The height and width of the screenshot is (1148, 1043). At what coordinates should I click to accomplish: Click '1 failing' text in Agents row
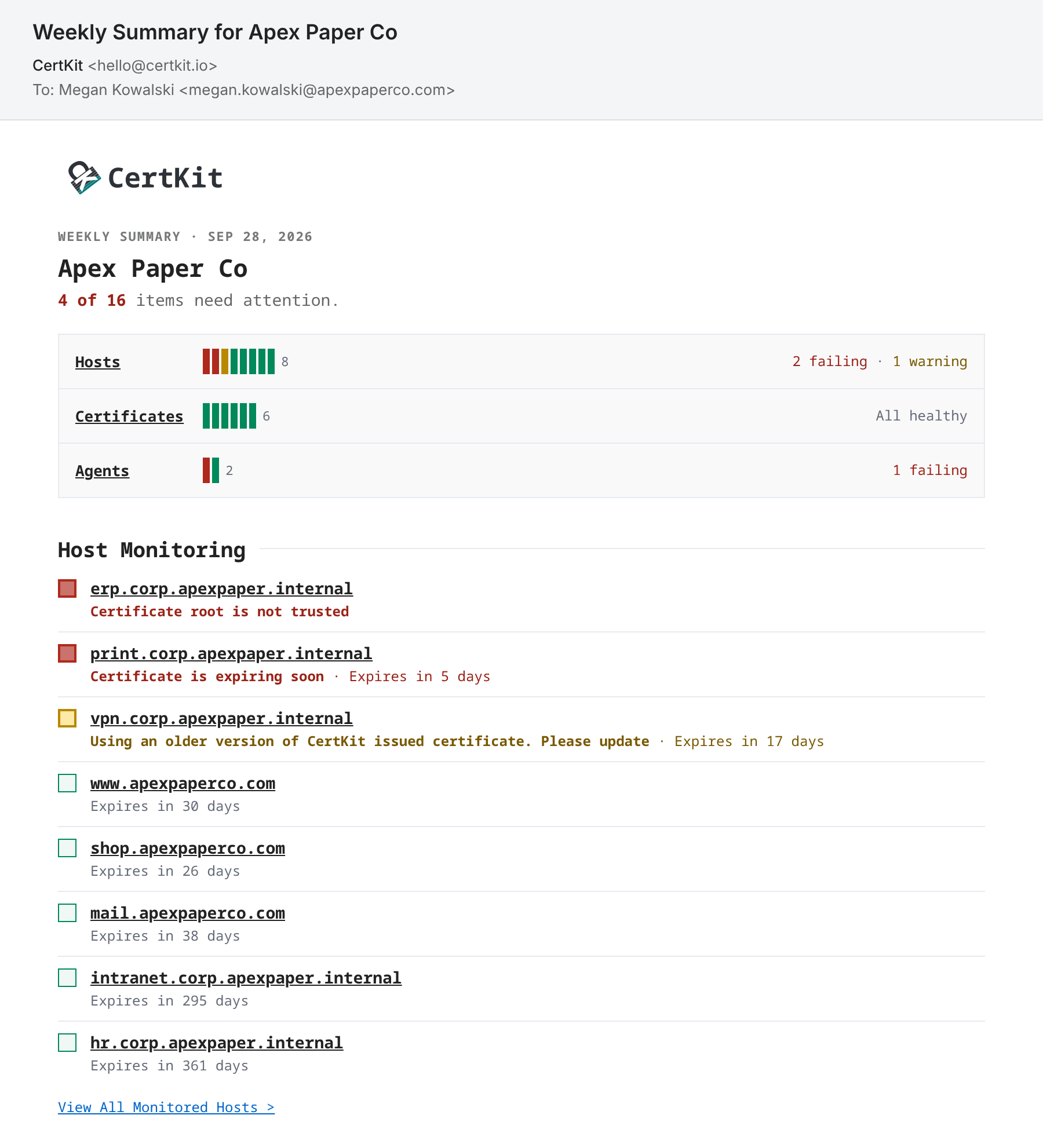tap(929, 470)
